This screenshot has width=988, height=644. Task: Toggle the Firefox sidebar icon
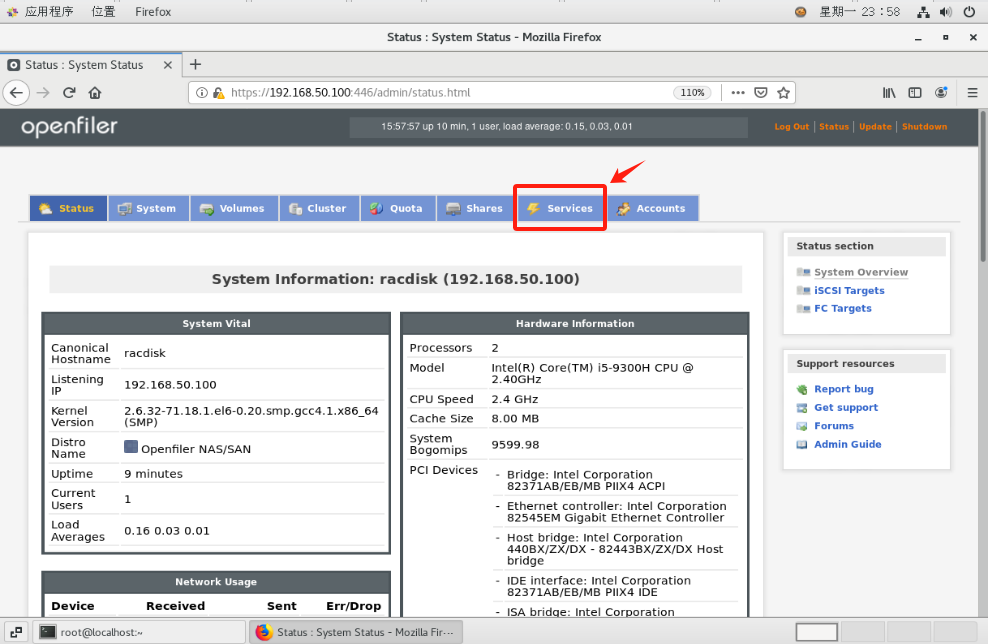pos(915,93)
